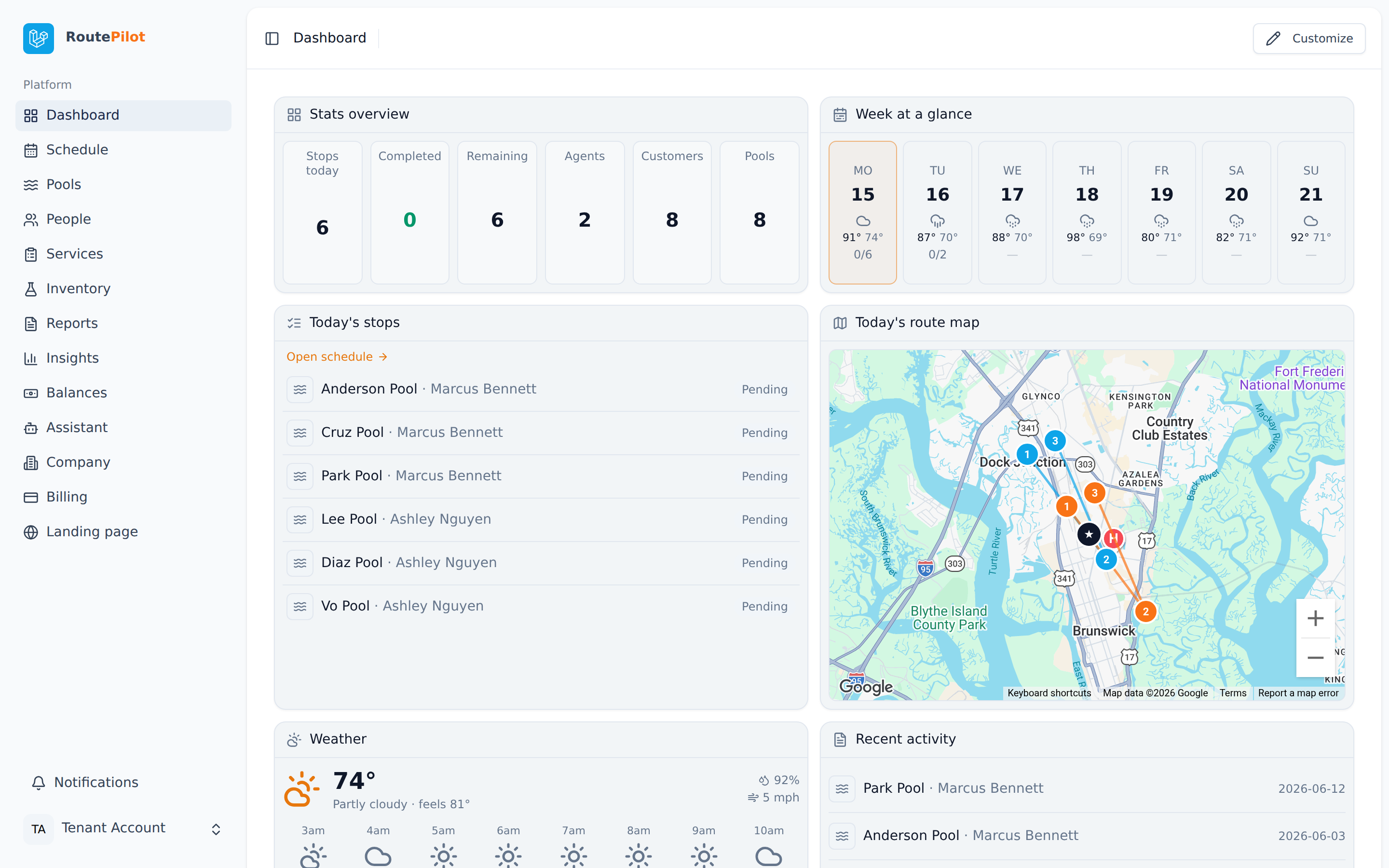Image resolution: width=1389 pixels, height=868 pixels.
Task: Go to Pools in sidebar
Action: (x=123, y=185)
